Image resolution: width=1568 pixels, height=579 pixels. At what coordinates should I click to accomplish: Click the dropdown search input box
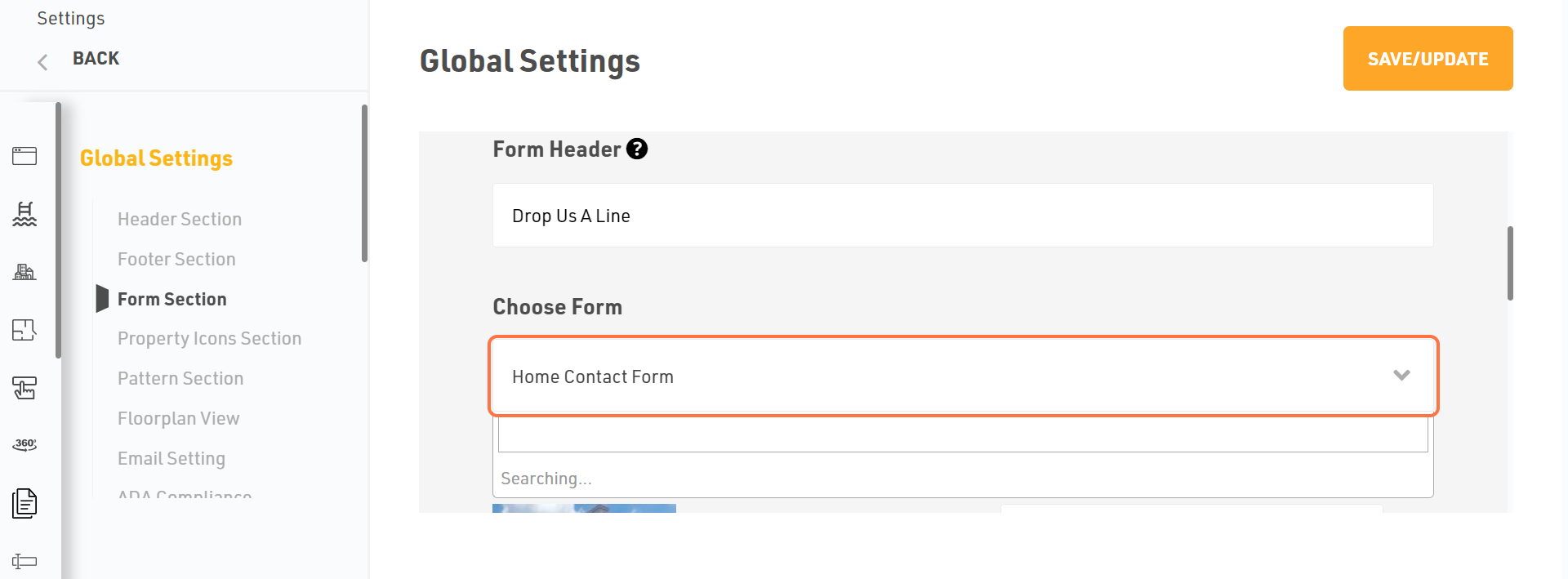(963, 434)
